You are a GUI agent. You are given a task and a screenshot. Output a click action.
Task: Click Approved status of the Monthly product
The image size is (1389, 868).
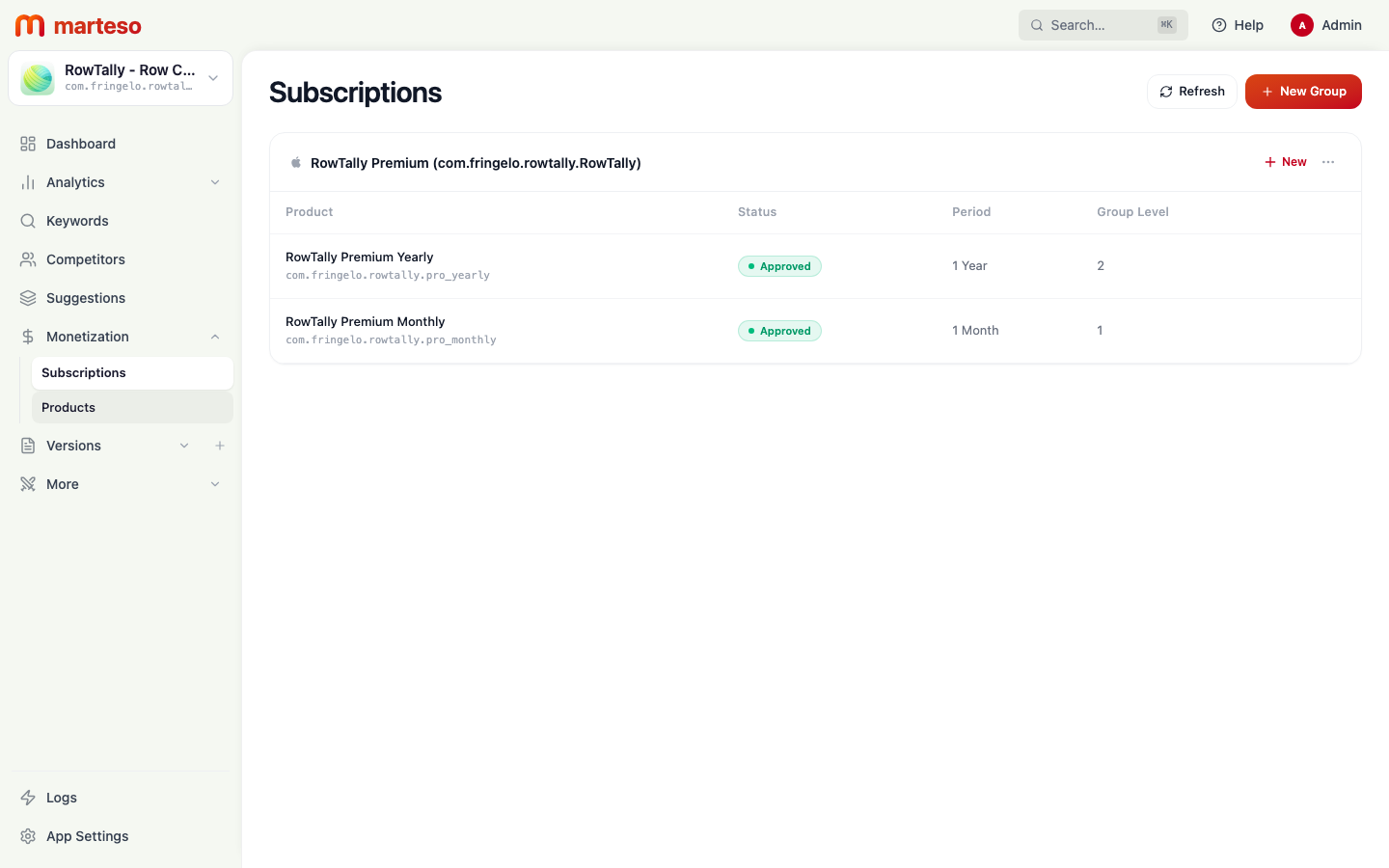pos(779,331)
